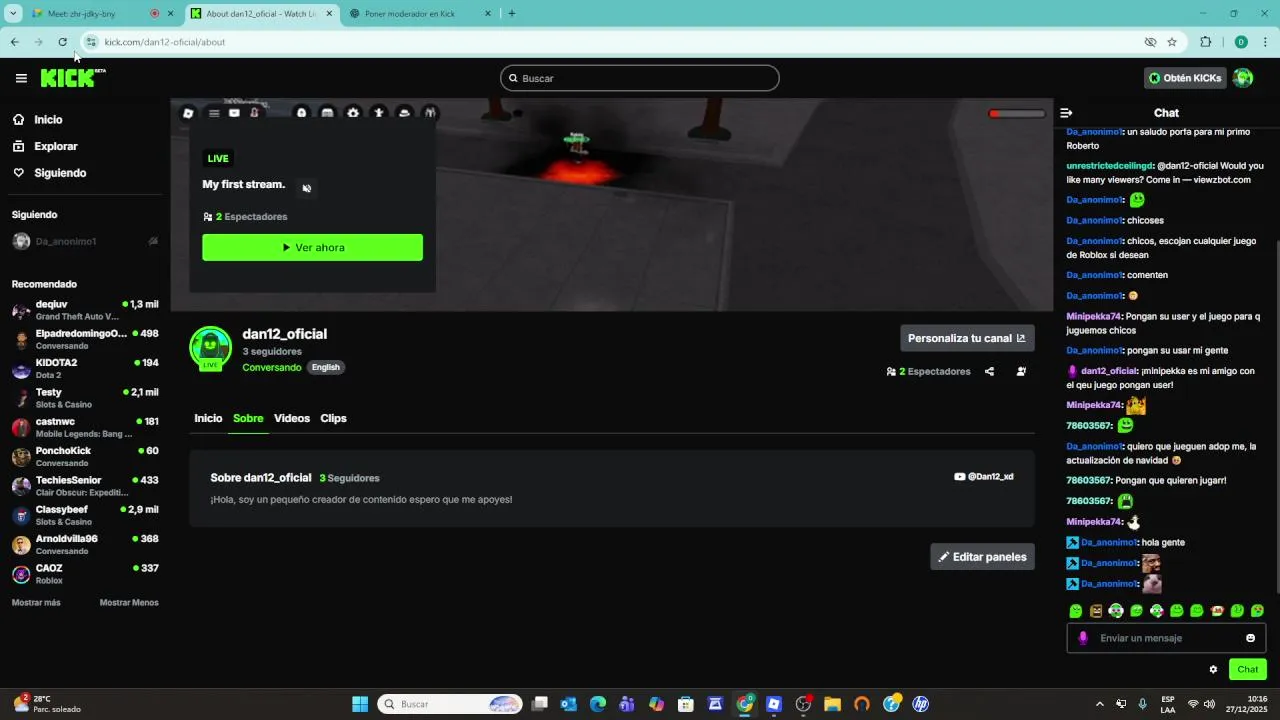This screenshot has width=1280, height=720.
Task: Go back to previous page
Action: pyautogui.click(x=14, y=42)
